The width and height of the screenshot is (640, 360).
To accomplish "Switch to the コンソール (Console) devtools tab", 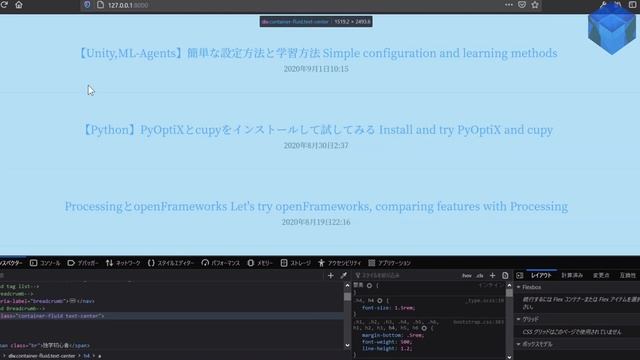I will 45,263.
